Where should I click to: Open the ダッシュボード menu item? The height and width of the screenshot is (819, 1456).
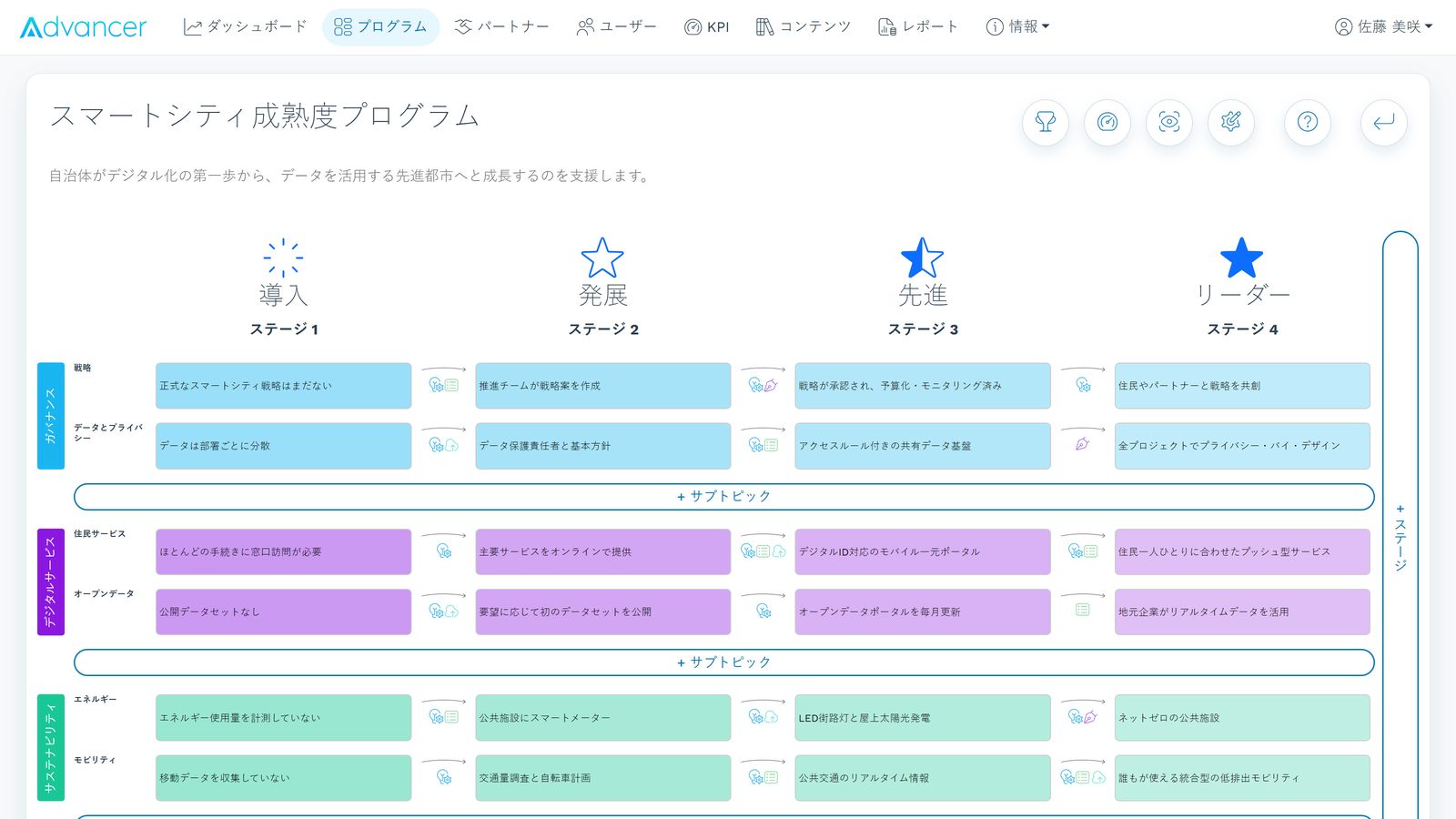coord(245,27)
